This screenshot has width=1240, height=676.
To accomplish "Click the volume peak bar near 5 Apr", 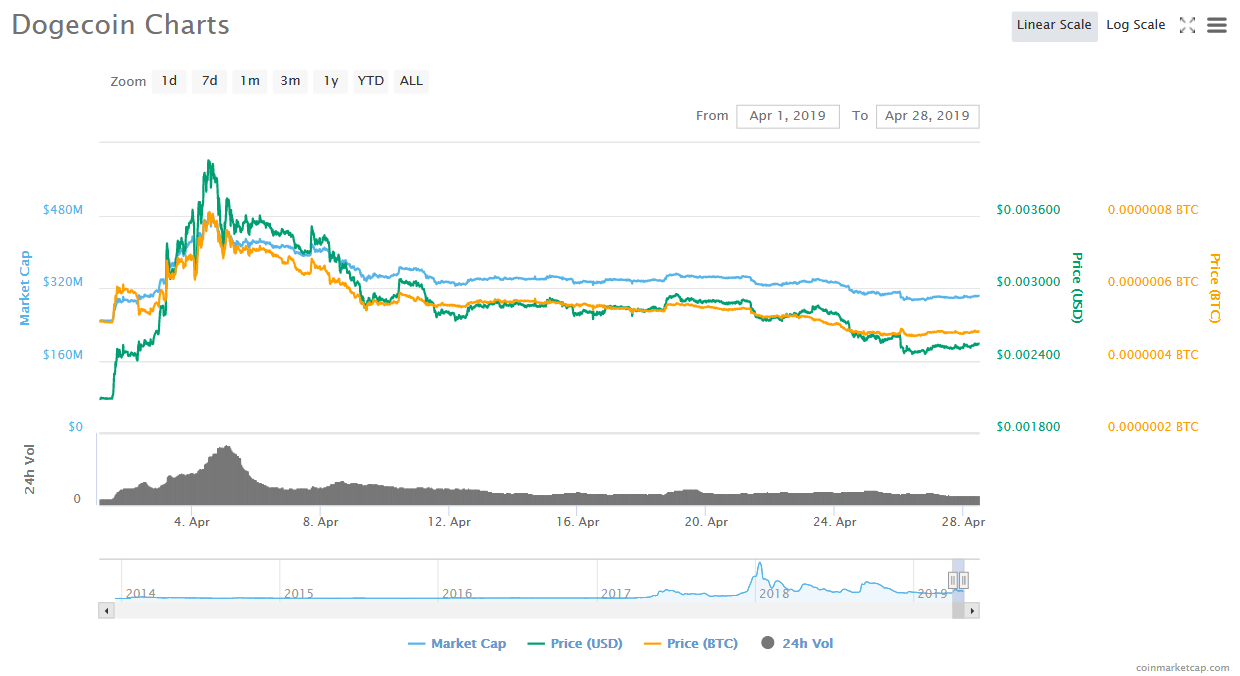I will point(228,475).
